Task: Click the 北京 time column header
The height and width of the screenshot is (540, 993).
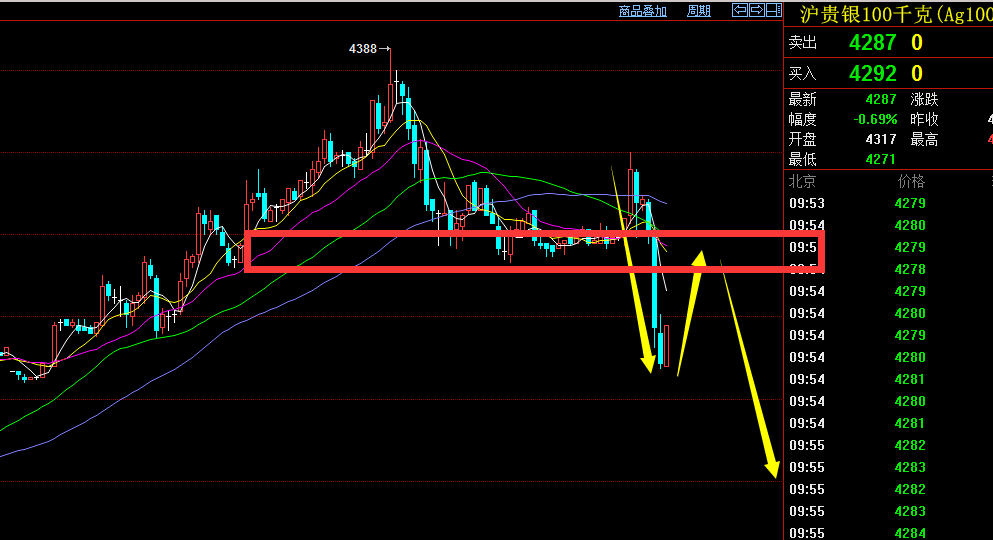Action: coord(802,182)
